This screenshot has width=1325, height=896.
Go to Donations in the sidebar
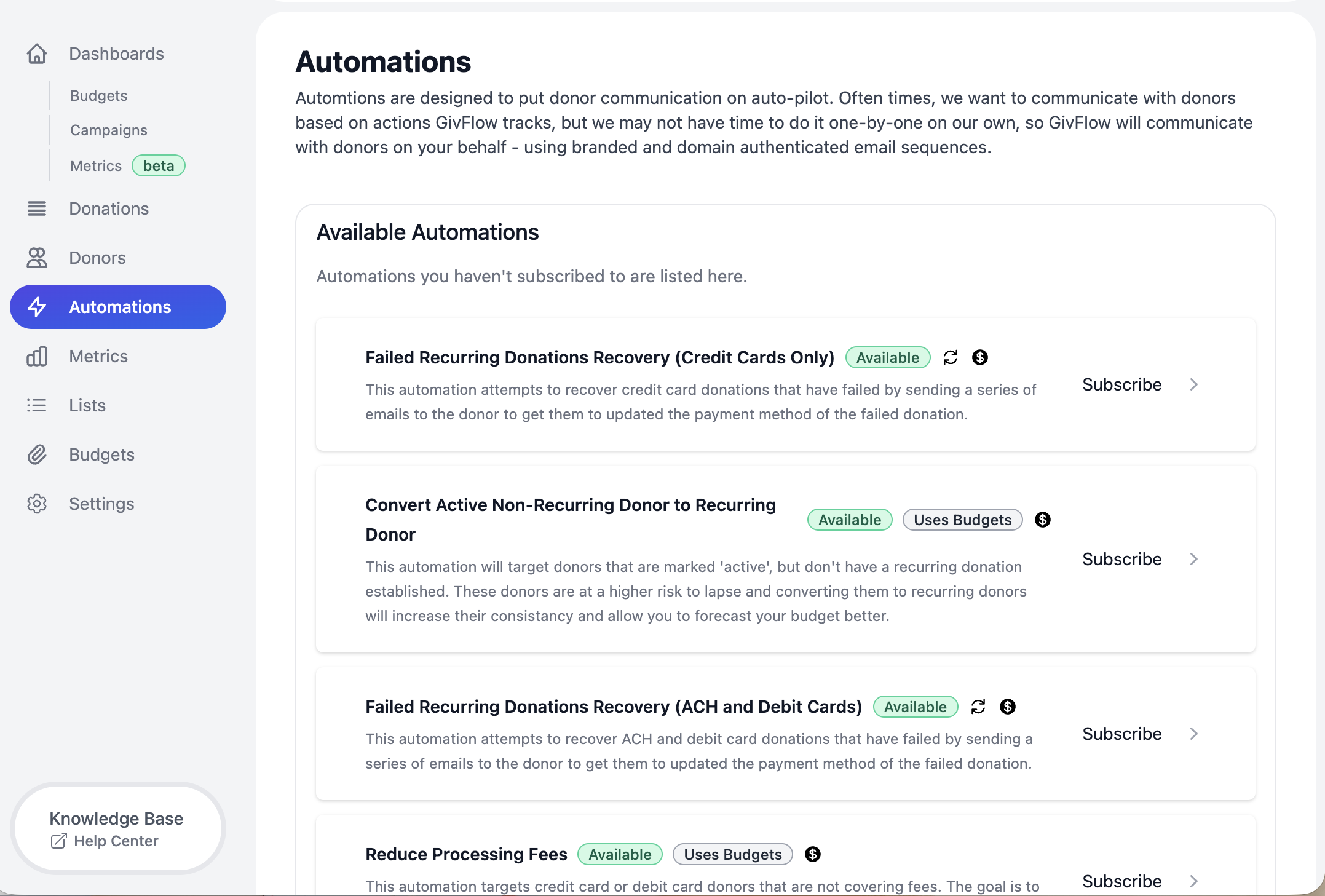(x=109, y=208)
